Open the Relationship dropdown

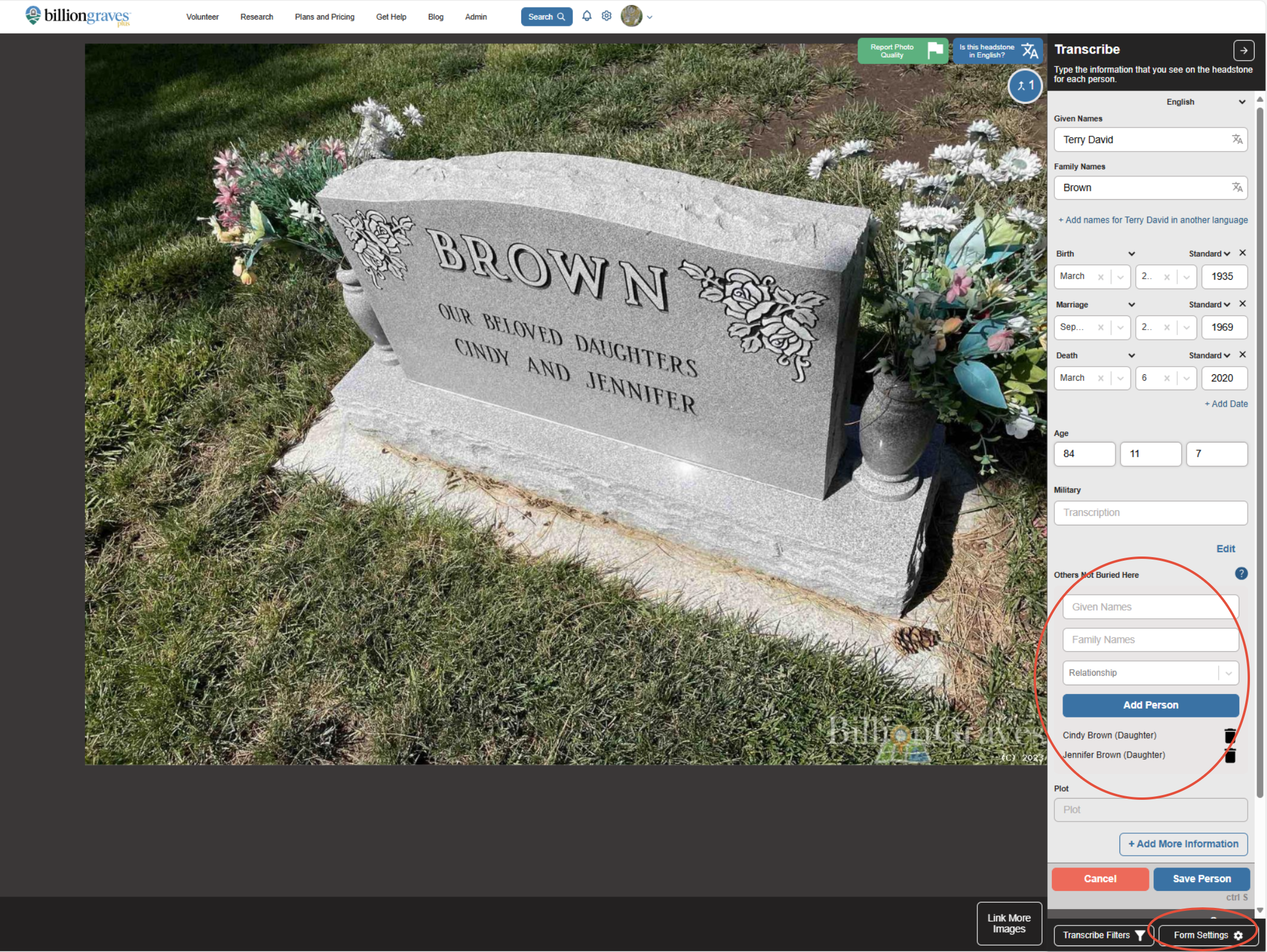click(1228, 673)
